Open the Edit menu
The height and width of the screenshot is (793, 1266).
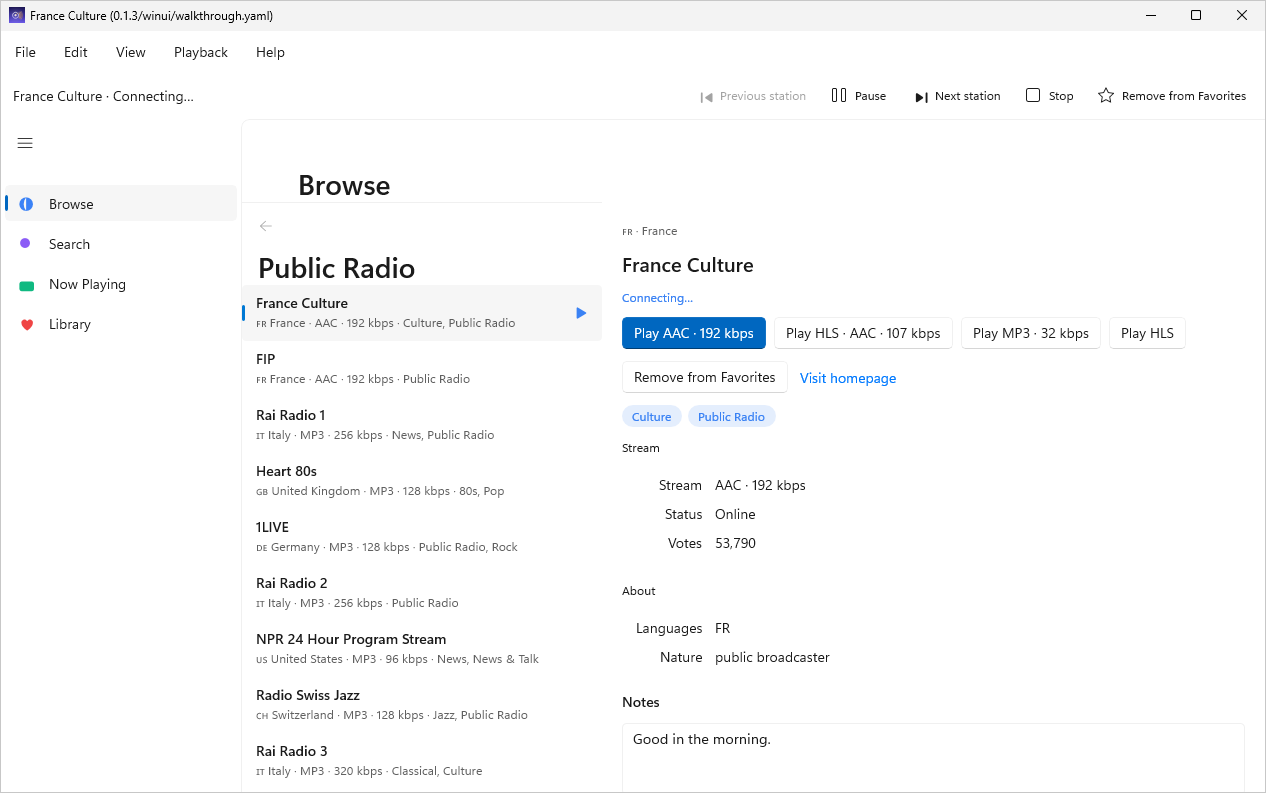click(76, 52)
